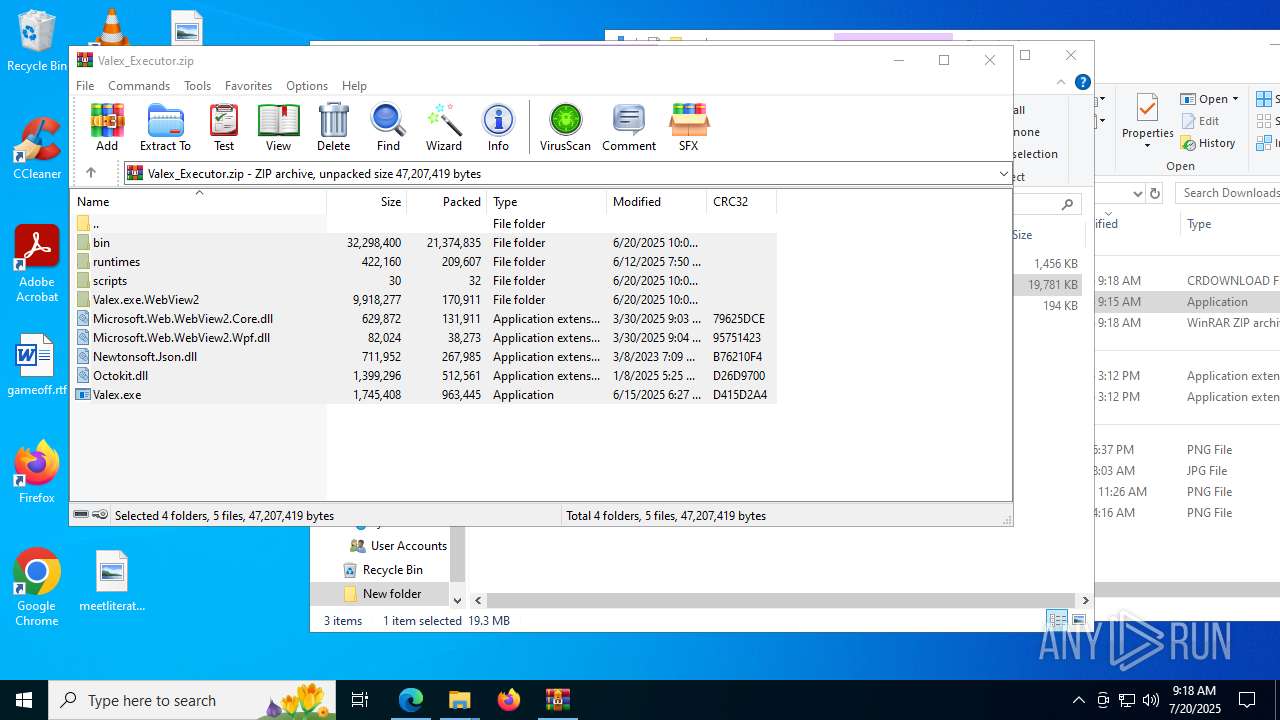This screenshot has height=720, width=1280.
Task: Click the View toolbar icon
Action: 278,127
